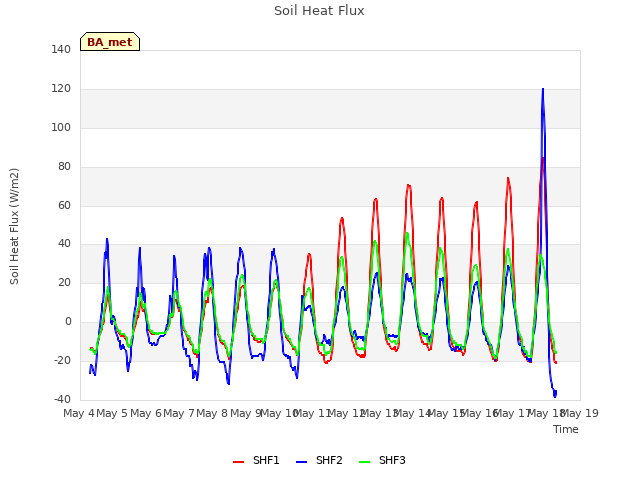
Task: Toggle the SHF2 series in the legend
Action: click(x=319, y=460)
